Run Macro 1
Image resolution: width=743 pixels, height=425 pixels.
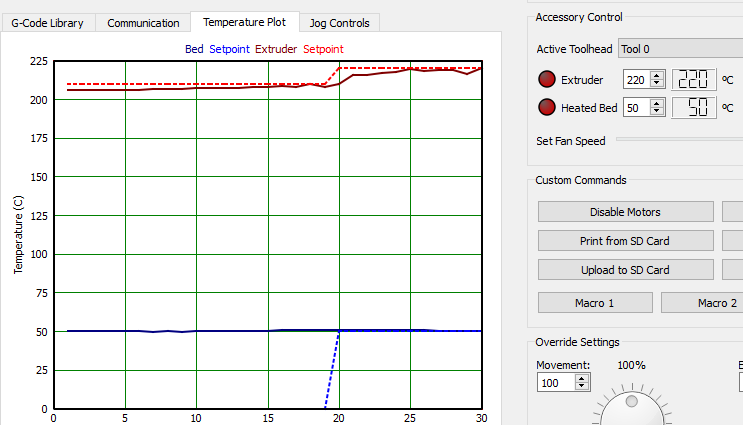tap(595, 303)
